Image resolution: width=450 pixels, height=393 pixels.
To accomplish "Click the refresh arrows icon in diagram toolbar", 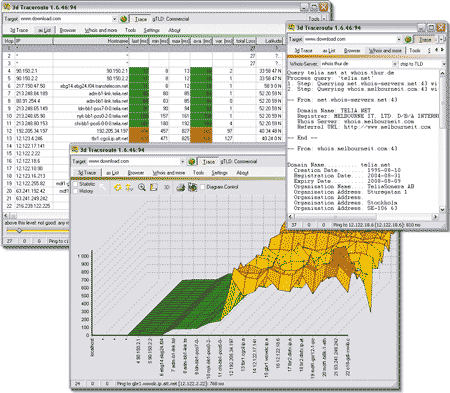I will click(118, 187).
